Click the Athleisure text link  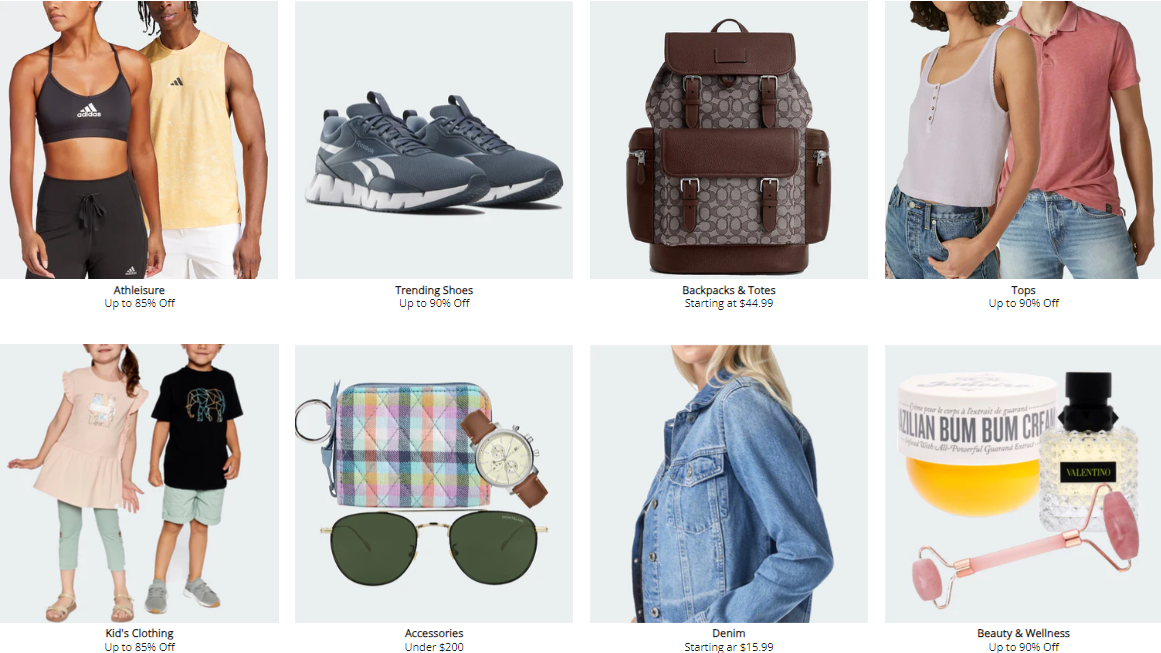point(139,290)
